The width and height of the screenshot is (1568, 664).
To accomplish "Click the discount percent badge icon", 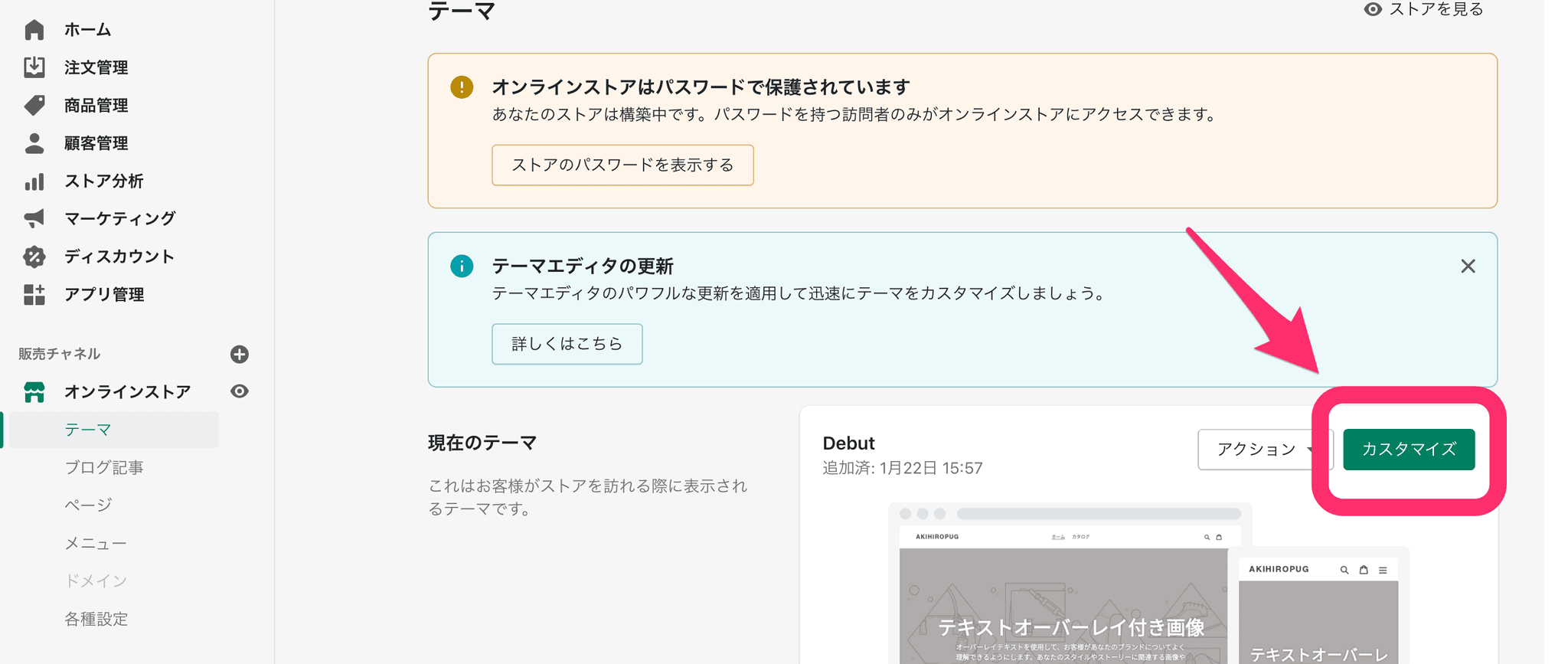I will pos(34,257).
